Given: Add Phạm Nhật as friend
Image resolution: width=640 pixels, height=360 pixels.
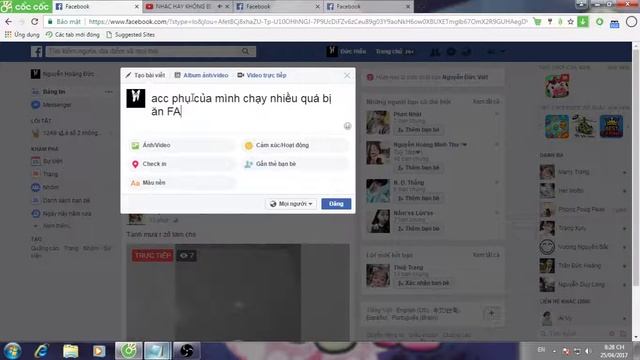Looking at the screenshot, I should pos(419,130).
